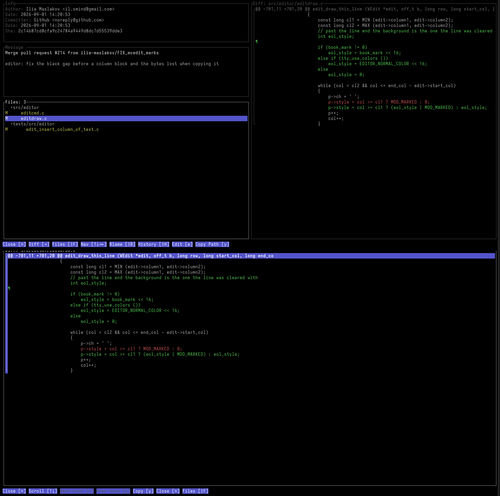
Task: Select editcmd.c in the files list
Action: pyautogui.click(x=32, y=113)
